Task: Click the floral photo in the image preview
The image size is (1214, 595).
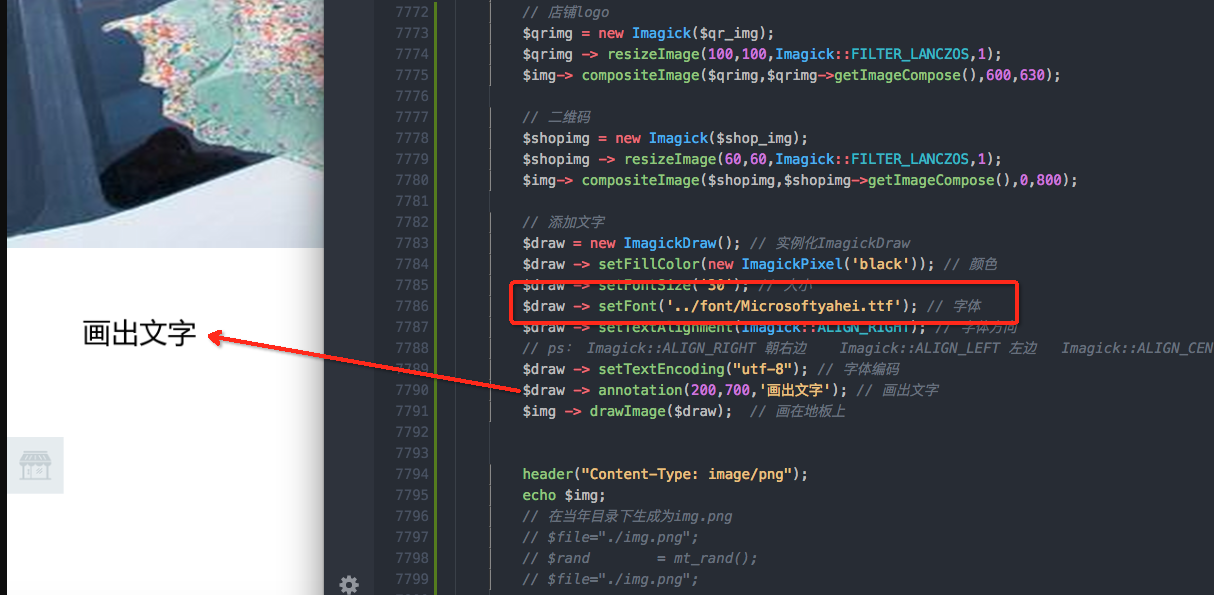Action: (166, 123)
